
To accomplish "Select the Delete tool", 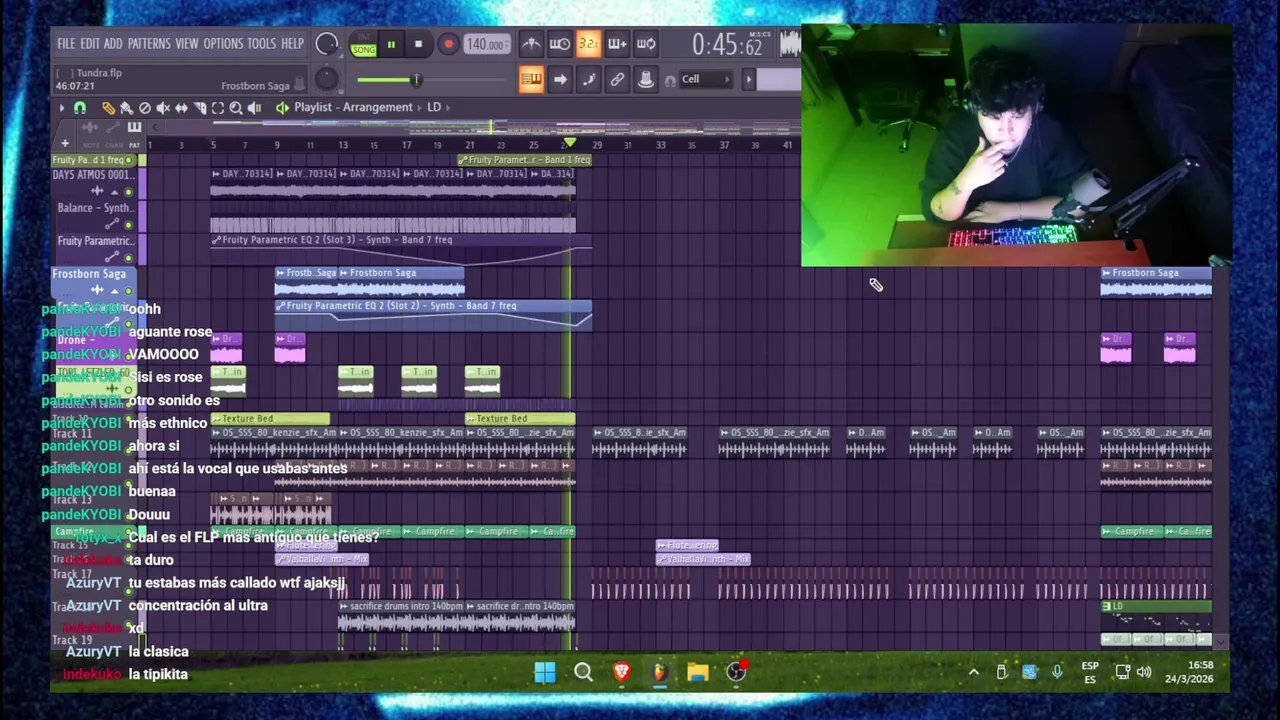I will tap(145, 108).
